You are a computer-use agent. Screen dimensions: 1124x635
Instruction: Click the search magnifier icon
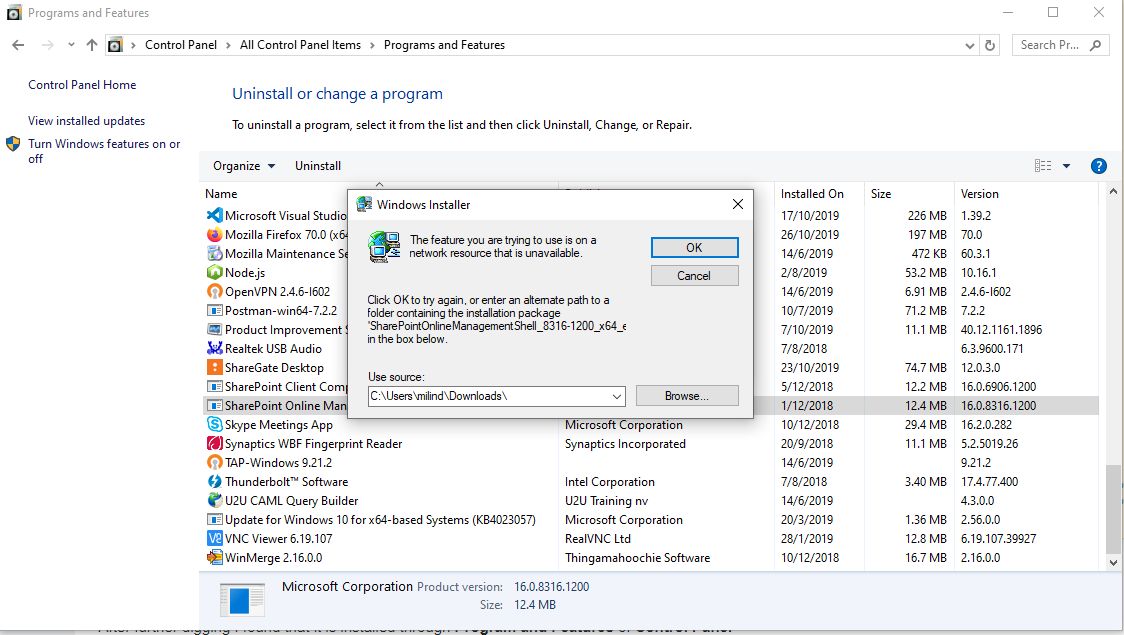1095,45
